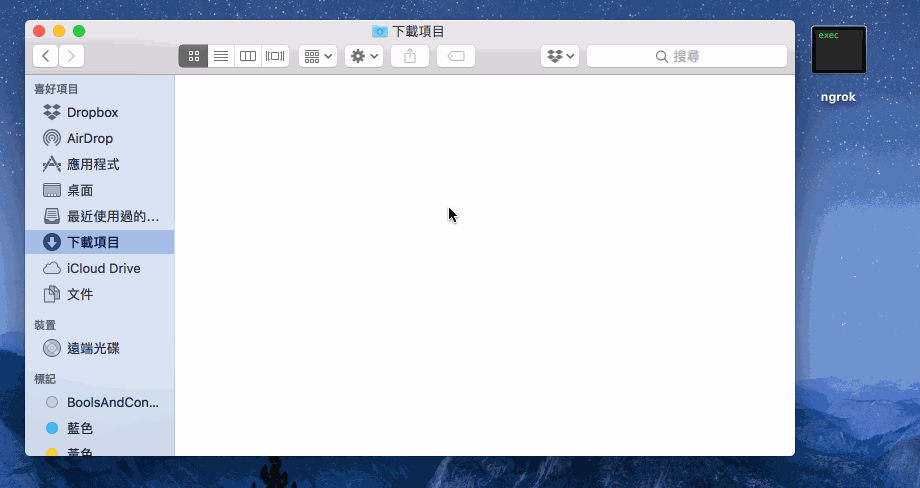Open iCloud Drive in the sidebar
920x488 pixels.
tap(100, 268)
